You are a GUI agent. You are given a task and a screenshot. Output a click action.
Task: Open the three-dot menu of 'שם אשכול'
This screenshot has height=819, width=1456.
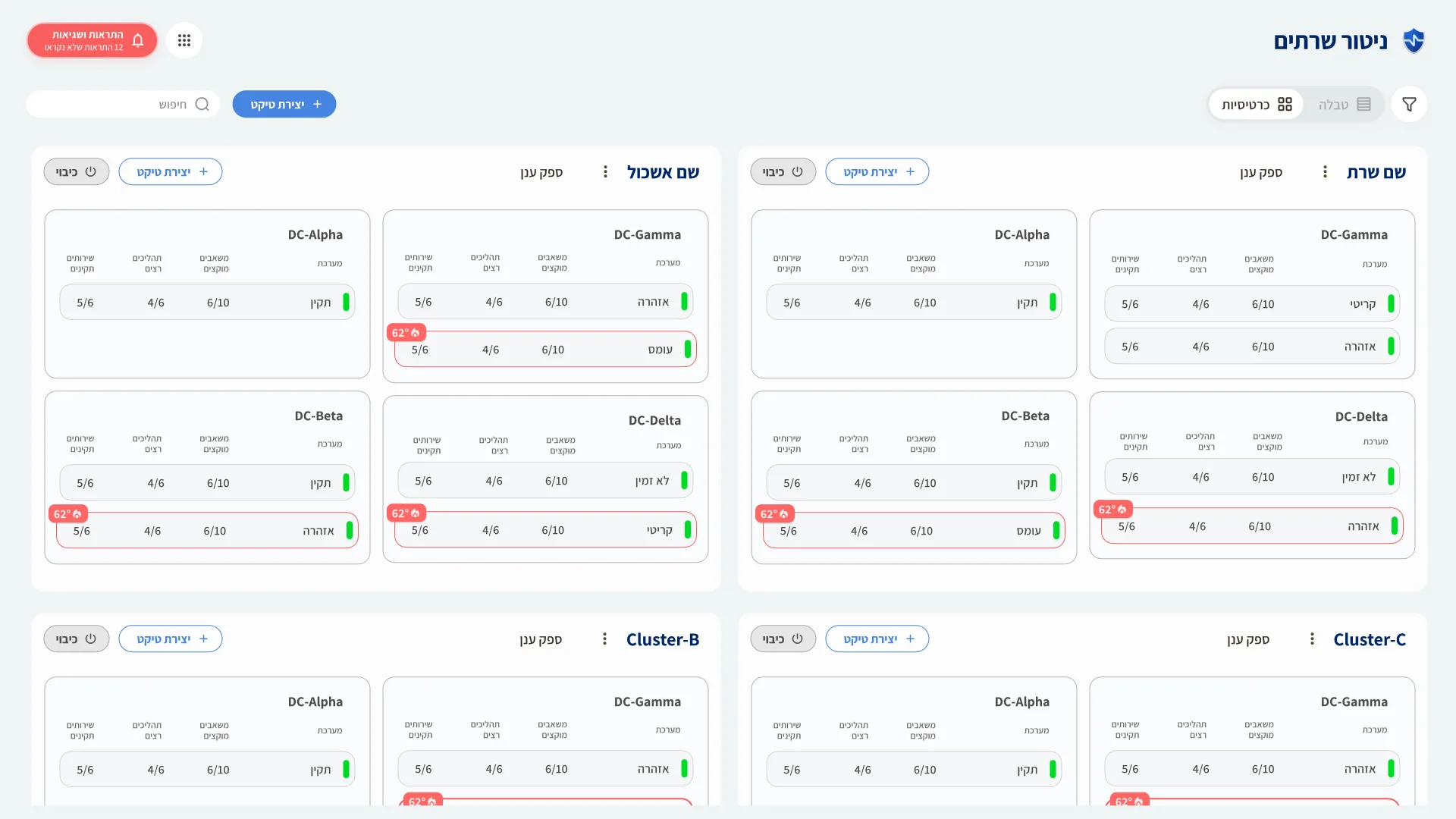[605, 172]
